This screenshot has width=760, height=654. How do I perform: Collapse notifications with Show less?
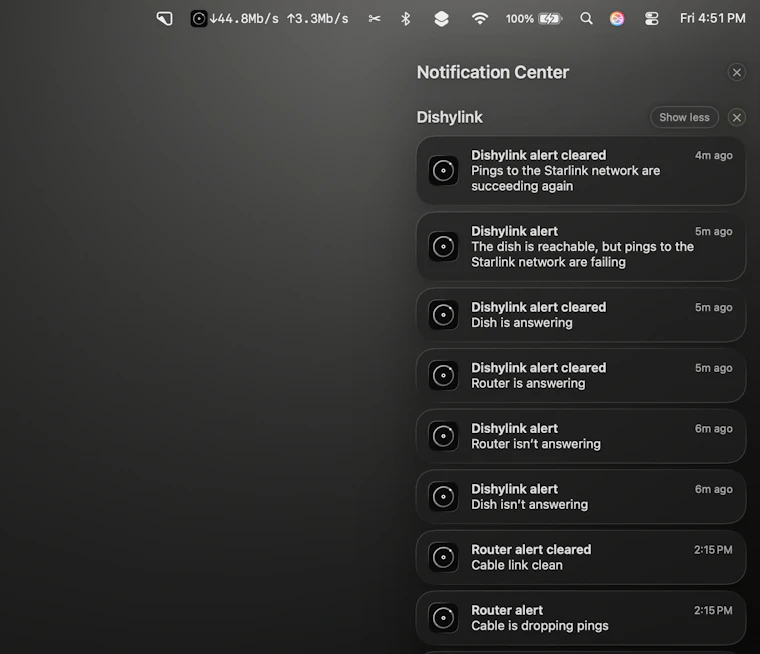click(x=684, y=117)
